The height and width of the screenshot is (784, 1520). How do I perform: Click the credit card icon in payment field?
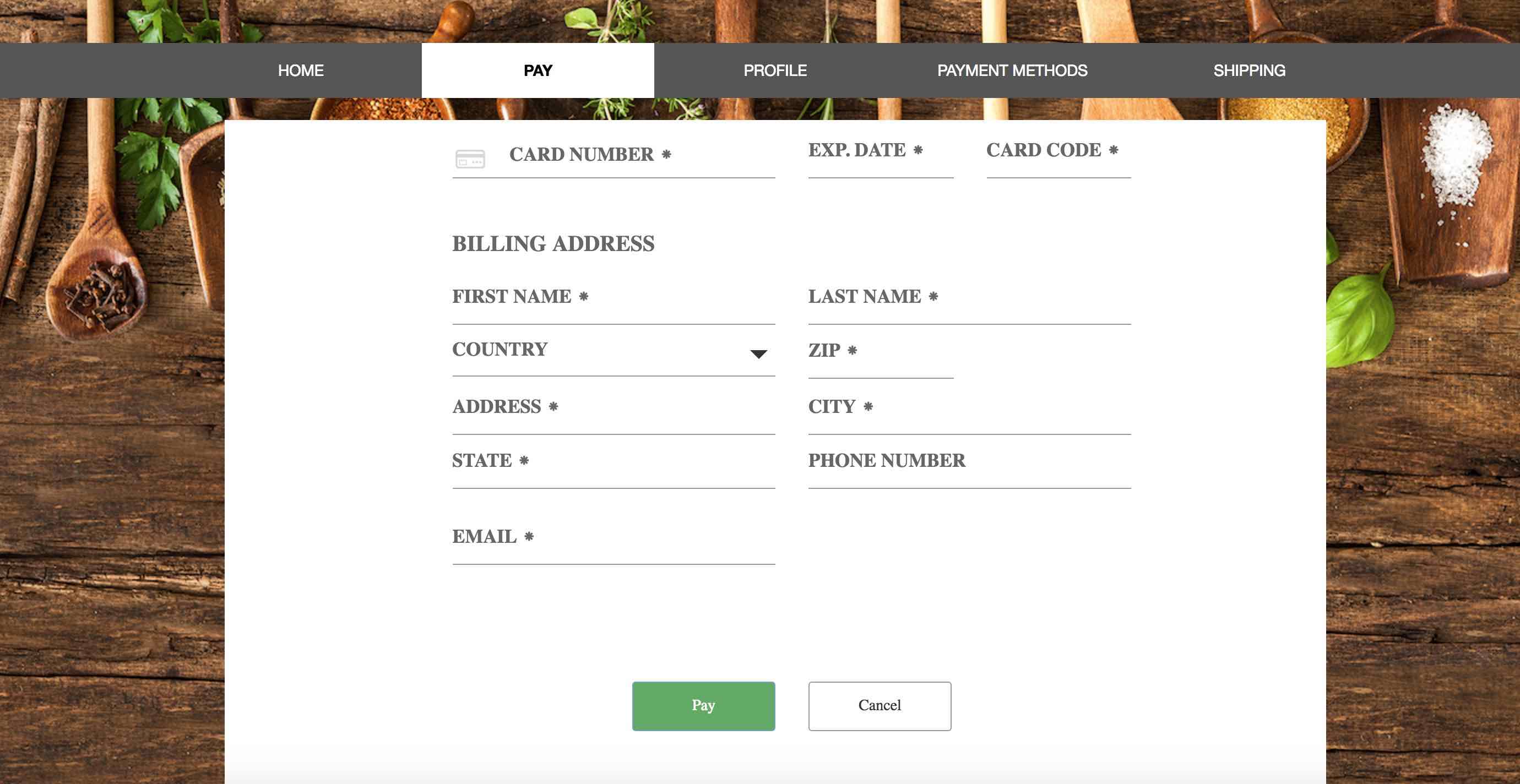point(470,157)
